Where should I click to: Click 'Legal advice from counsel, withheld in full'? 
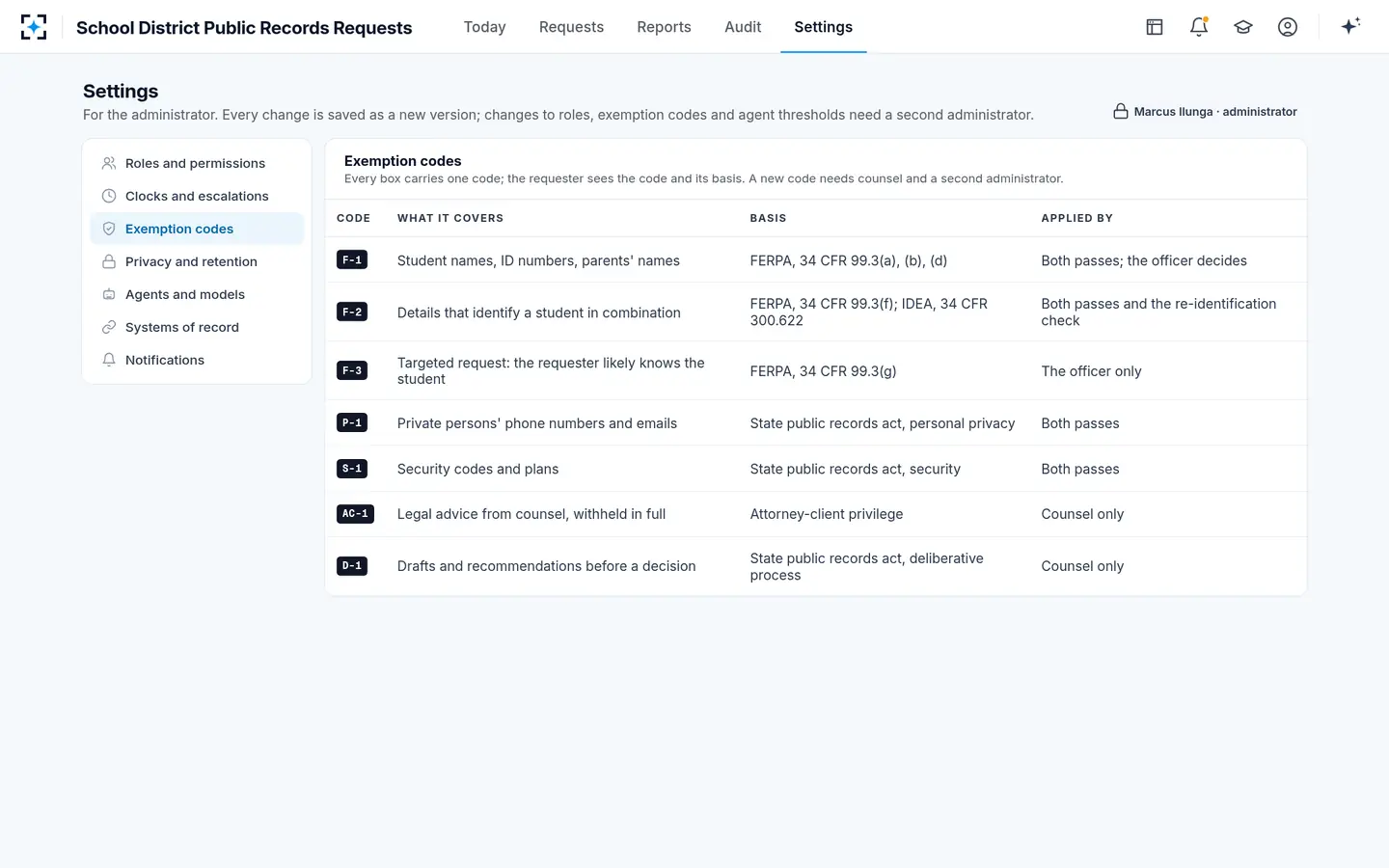[x=531, y=514]
